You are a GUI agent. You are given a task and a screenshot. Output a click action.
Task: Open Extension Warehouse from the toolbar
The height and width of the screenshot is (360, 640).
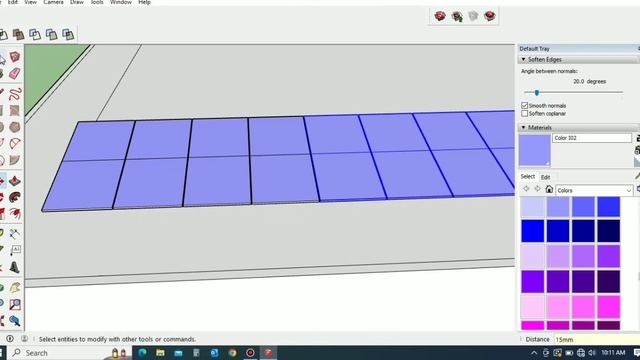(490, 16)
